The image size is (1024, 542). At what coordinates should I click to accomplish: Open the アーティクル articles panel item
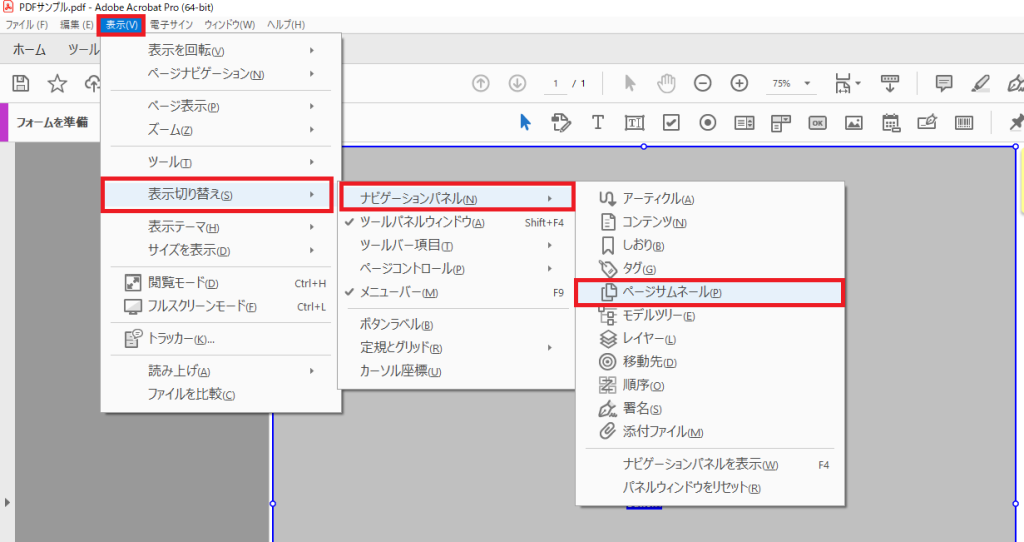(709, 199)
